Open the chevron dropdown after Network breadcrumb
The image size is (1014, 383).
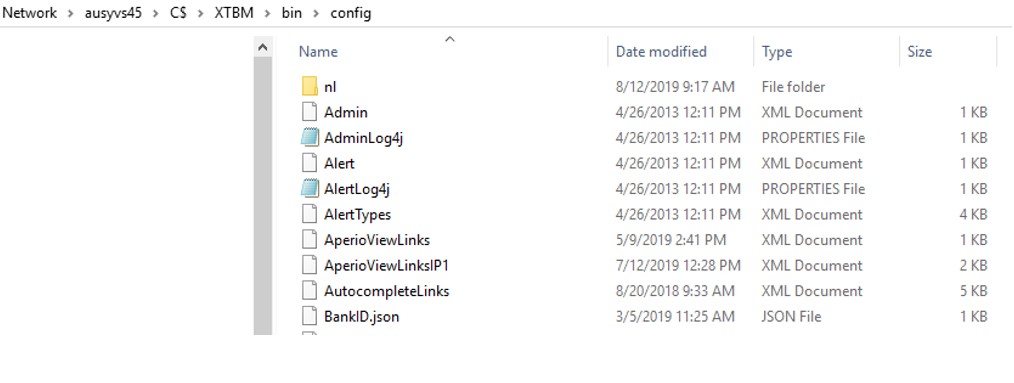tap(70, 13)
